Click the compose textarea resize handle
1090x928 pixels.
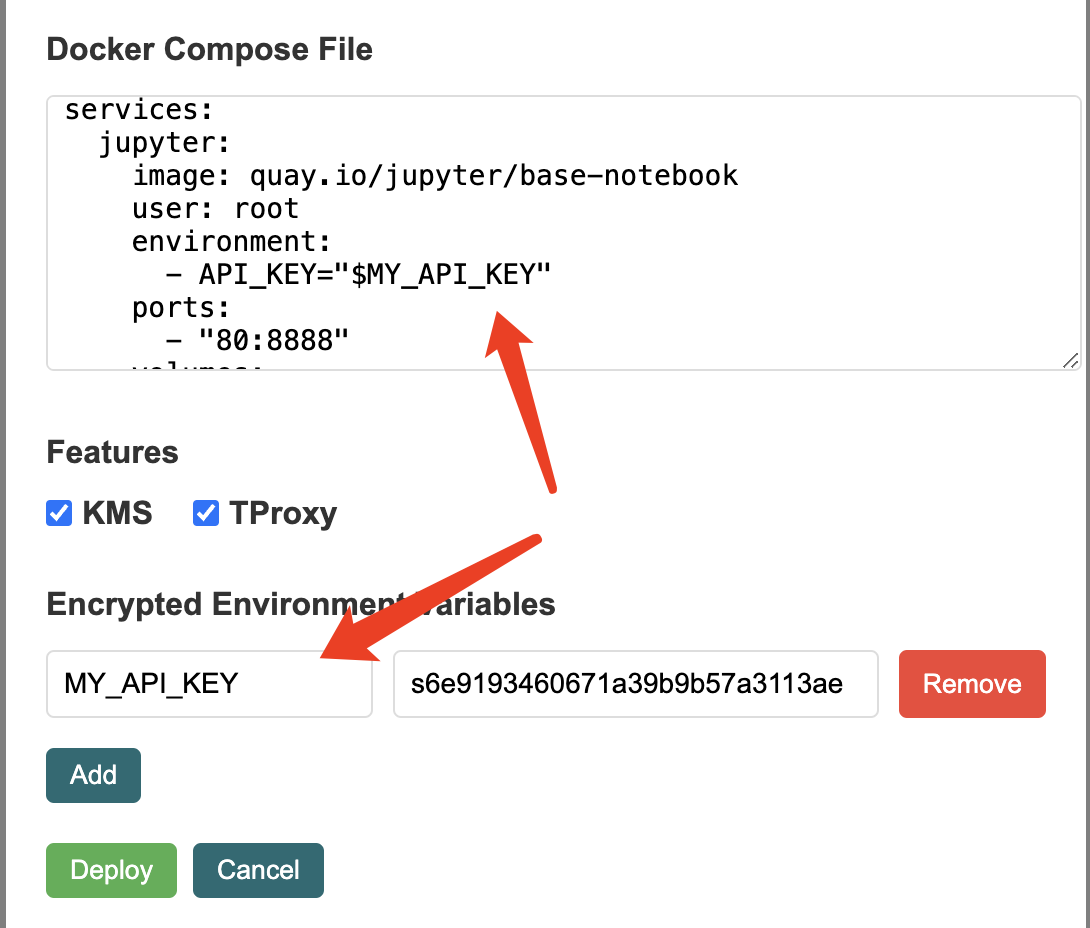coord(1071,360)
